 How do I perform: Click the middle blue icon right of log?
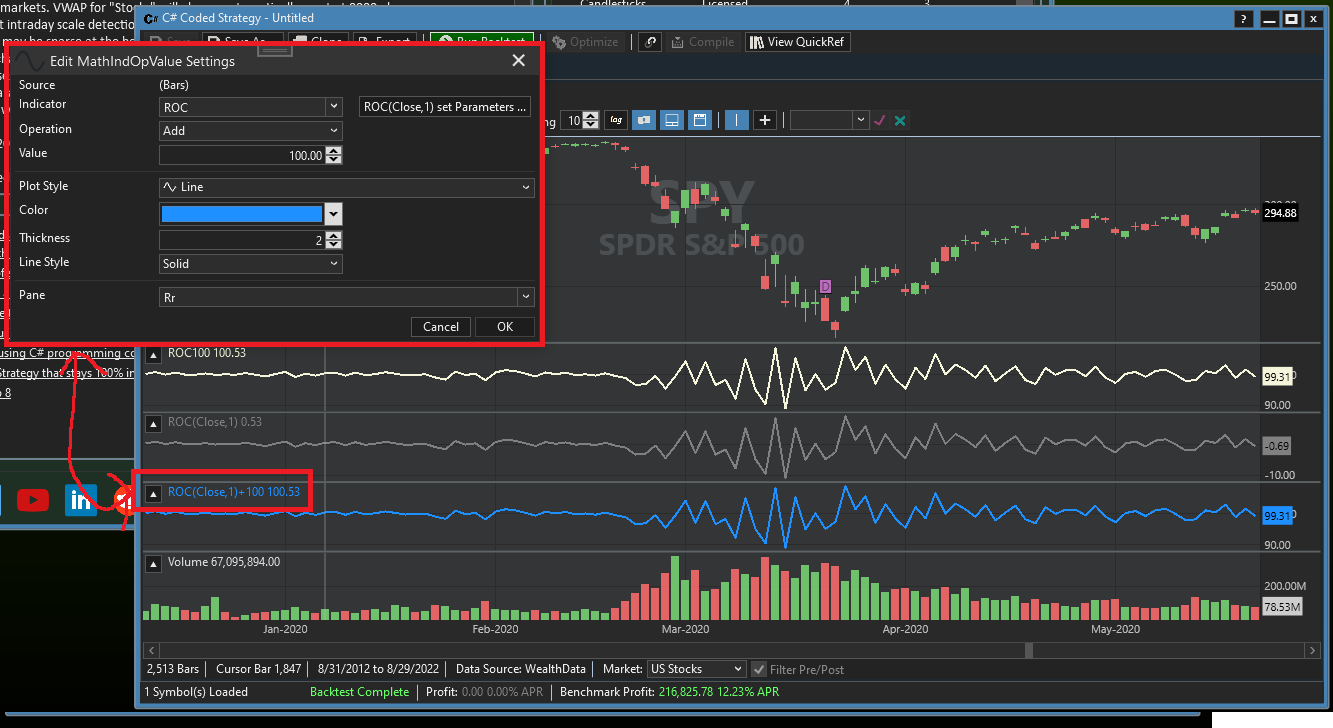point(672,120)
